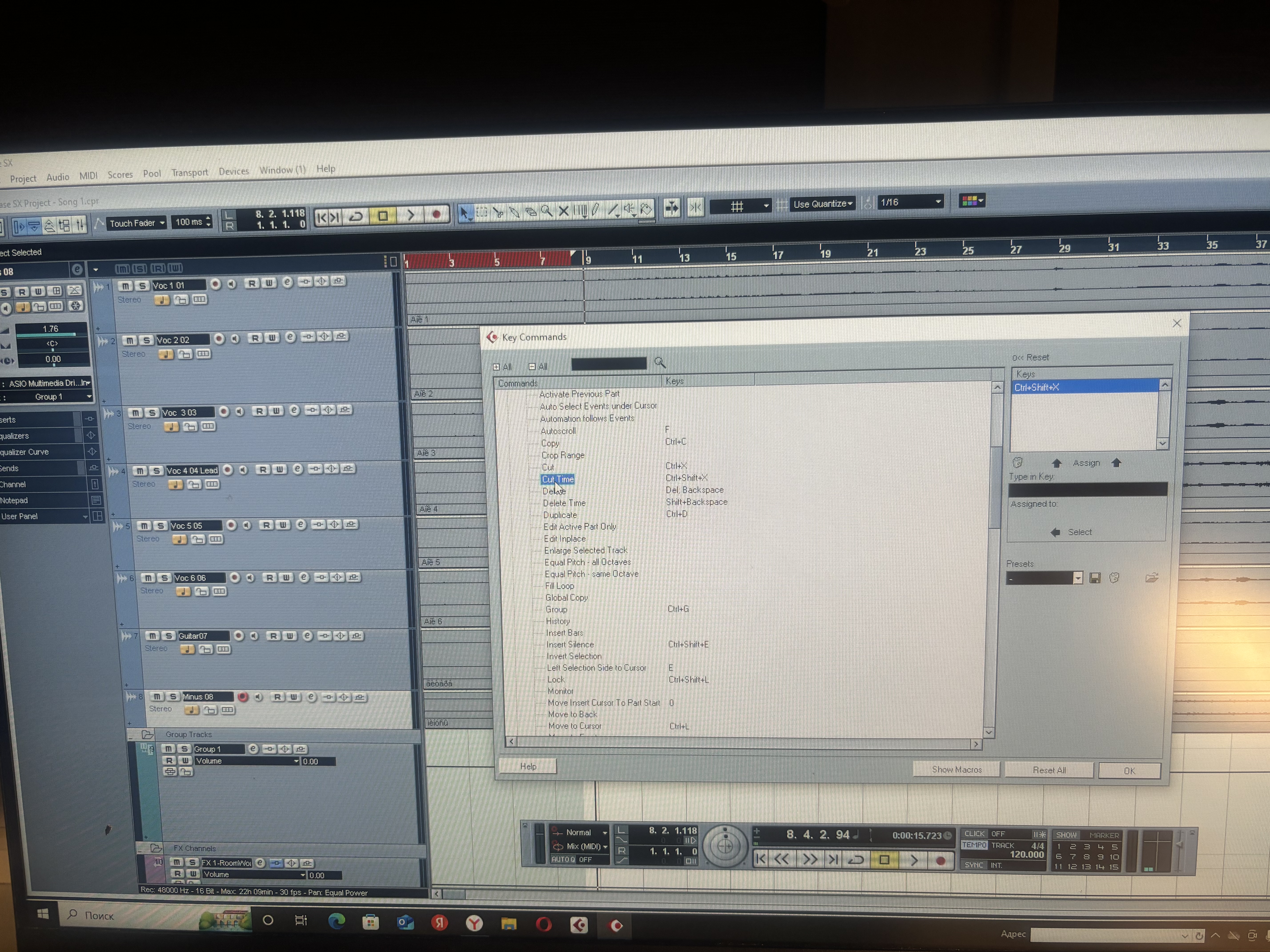This screenshot has height=952, width=1270.
Task: Click the Type in Key input field
Action: (x=1087, y=490)
